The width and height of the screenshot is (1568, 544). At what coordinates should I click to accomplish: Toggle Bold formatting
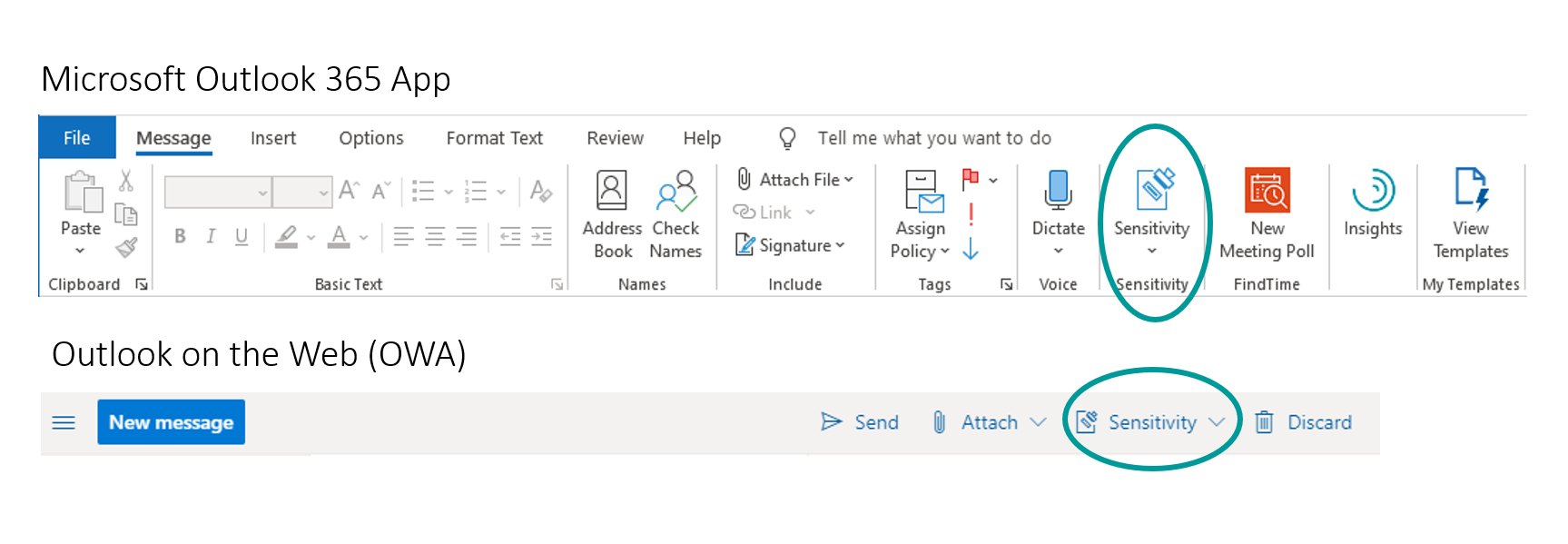coord(180,236)
